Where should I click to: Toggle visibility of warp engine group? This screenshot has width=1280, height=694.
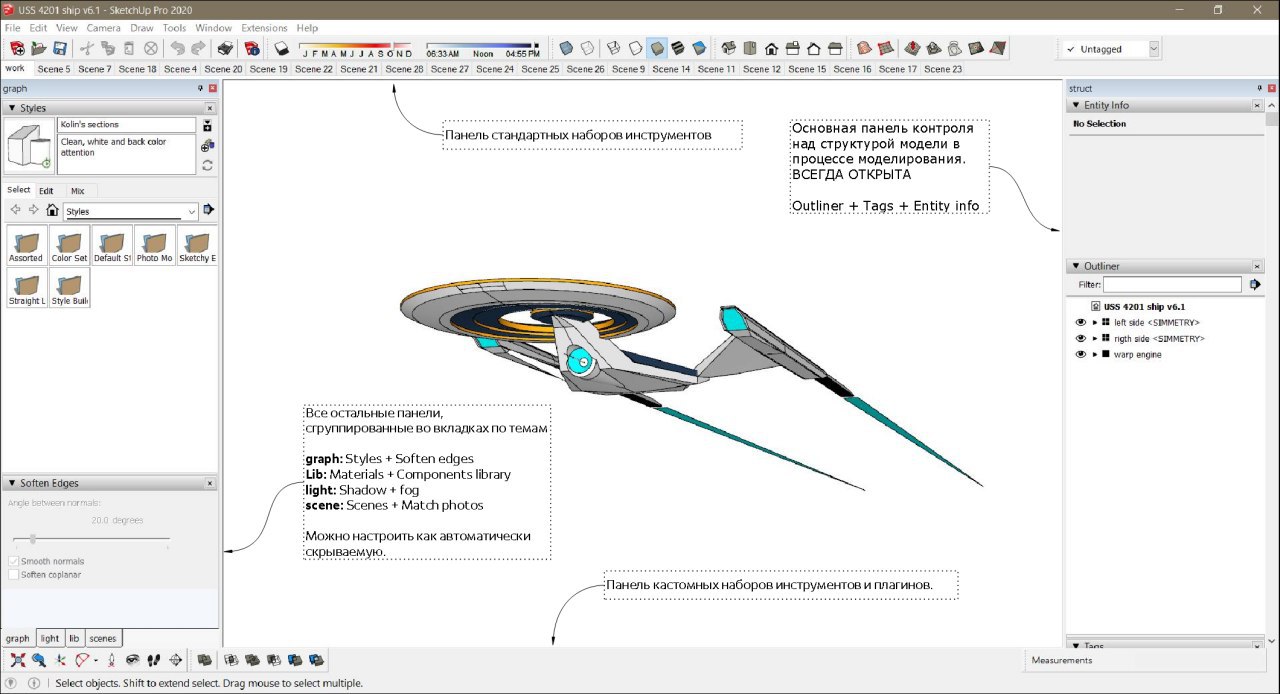point(1080,355)
